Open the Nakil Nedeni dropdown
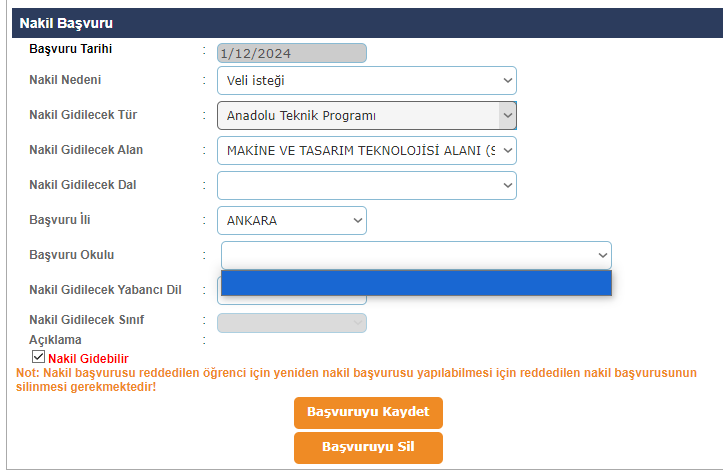This screenshot has width=723, height=473. click(x=366, y=81)
